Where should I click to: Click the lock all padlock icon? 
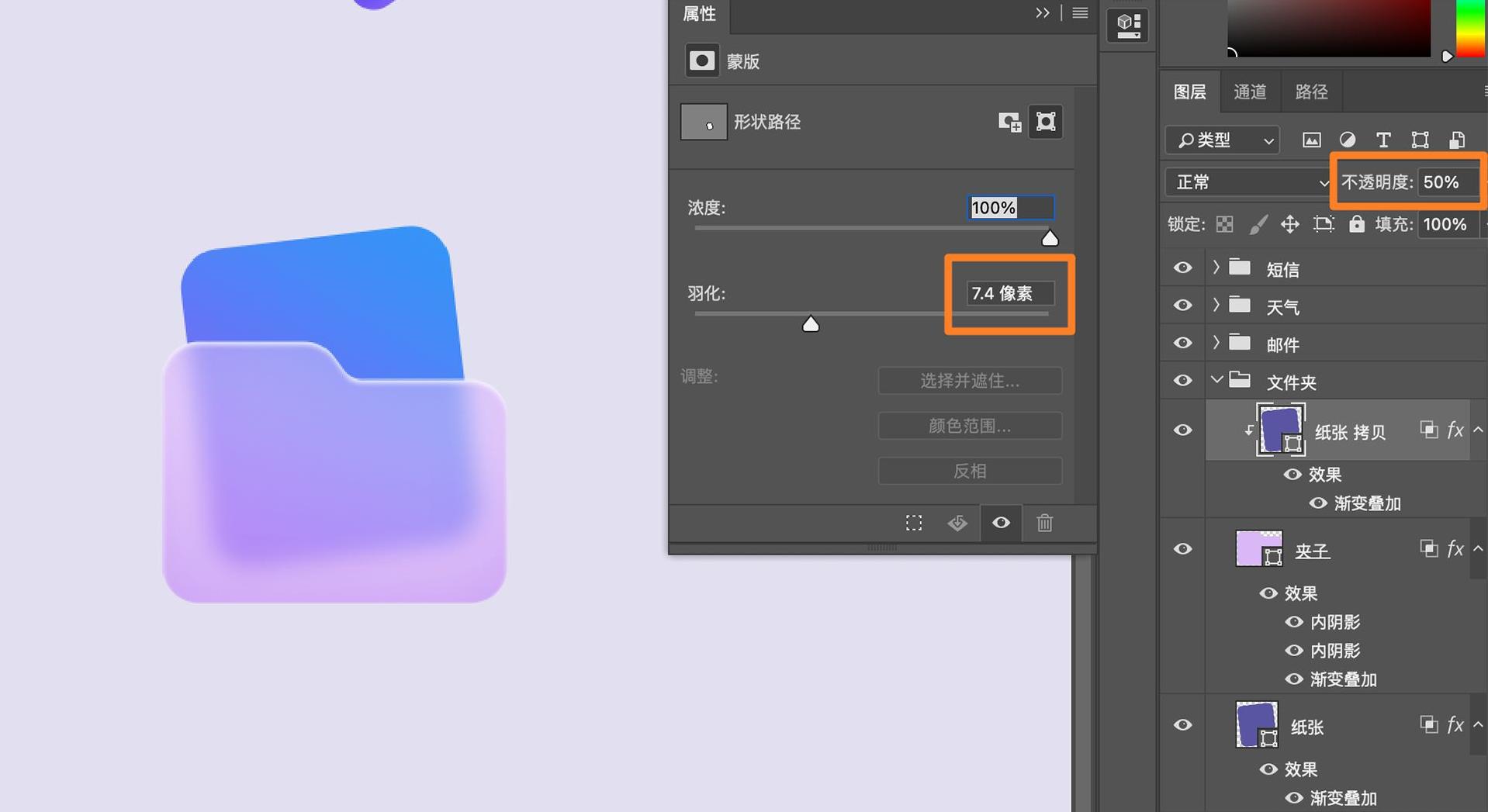pyautogui.click(x=1356, y=224)
